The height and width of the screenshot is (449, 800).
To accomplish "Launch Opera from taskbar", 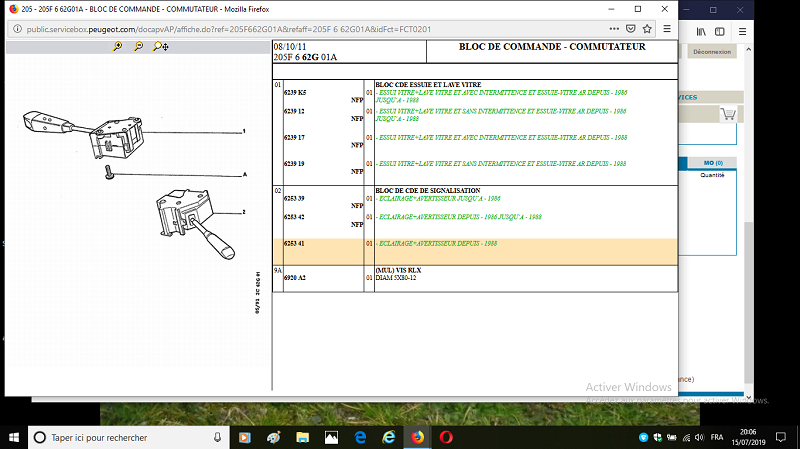I will click(x=446, y=437).
